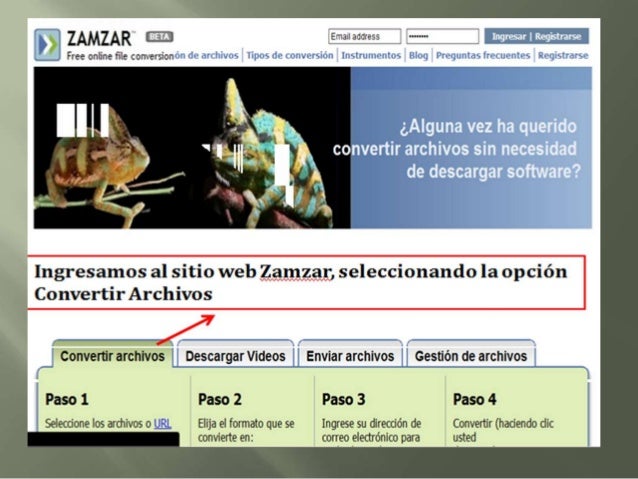Switch to the Enviar archivos tab
638x479 pixels.
pos(350,356)
